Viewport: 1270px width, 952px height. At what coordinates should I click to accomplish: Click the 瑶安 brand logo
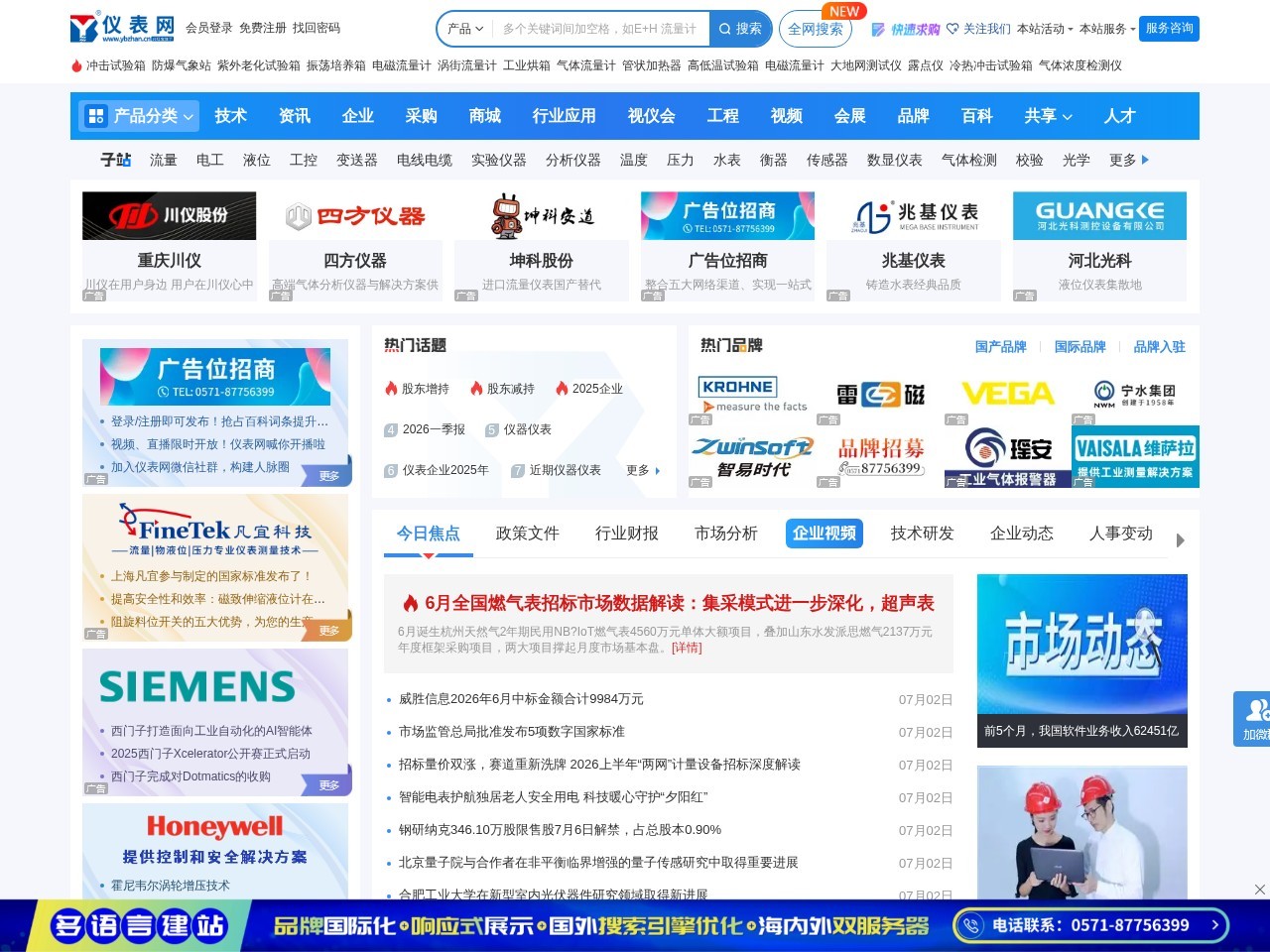[1008, 457]
